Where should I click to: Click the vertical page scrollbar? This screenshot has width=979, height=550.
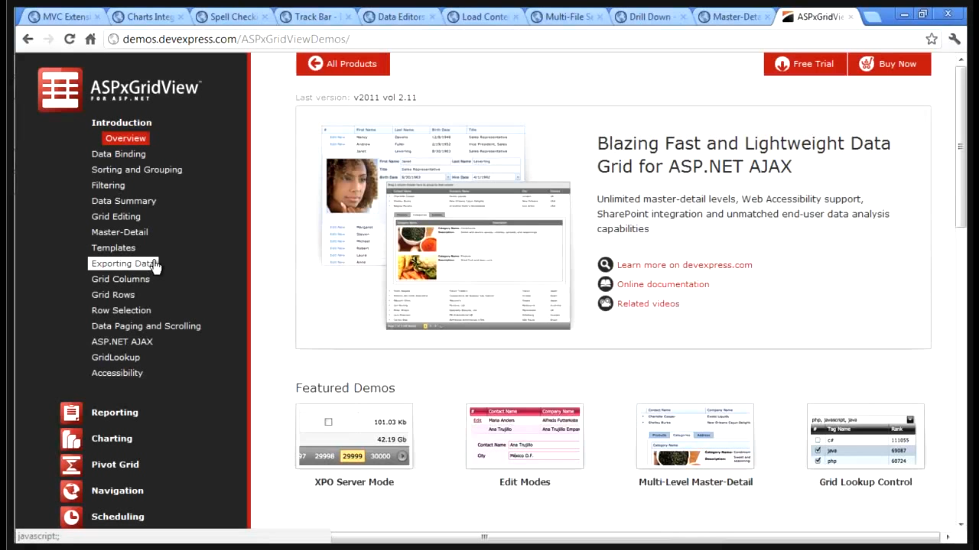tap(961, 147)
